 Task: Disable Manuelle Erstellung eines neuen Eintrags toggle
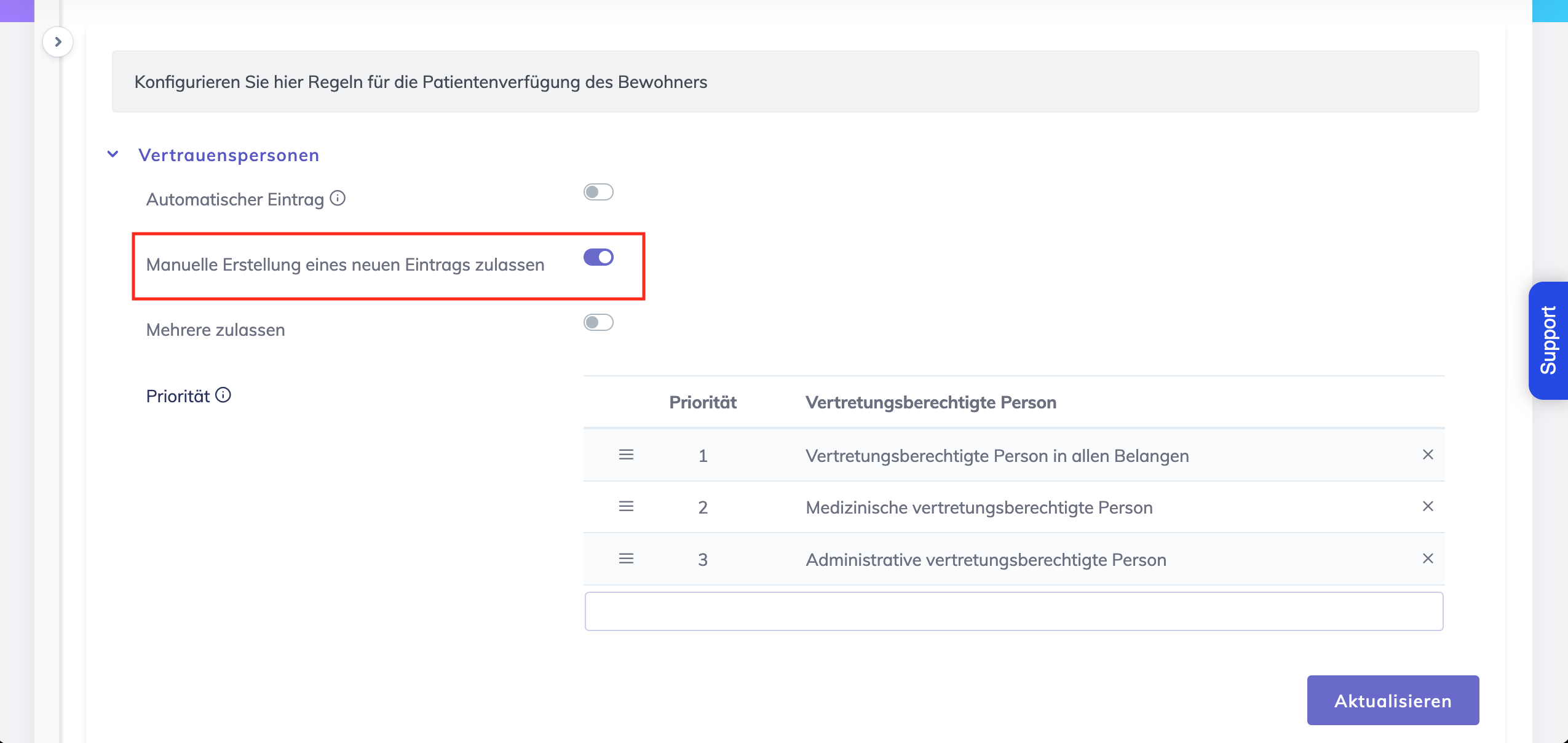tap(598, 258)
